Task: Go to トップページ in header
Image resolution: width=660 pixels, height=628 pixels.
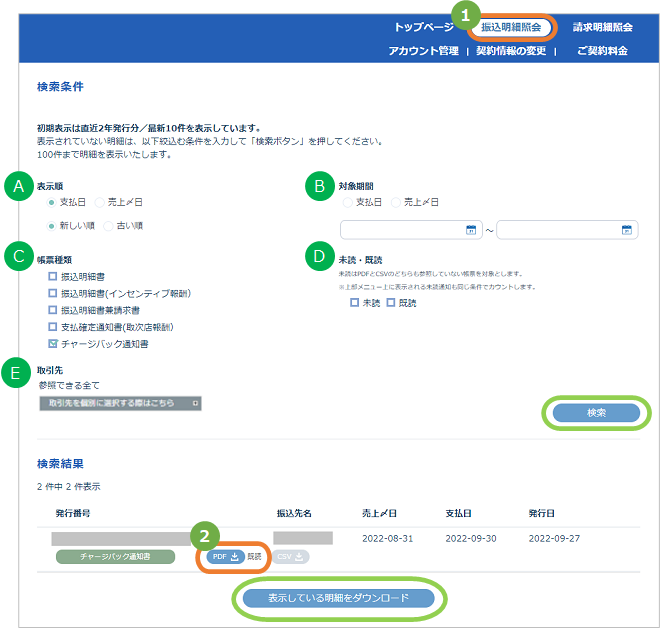Action: [424, 27]
